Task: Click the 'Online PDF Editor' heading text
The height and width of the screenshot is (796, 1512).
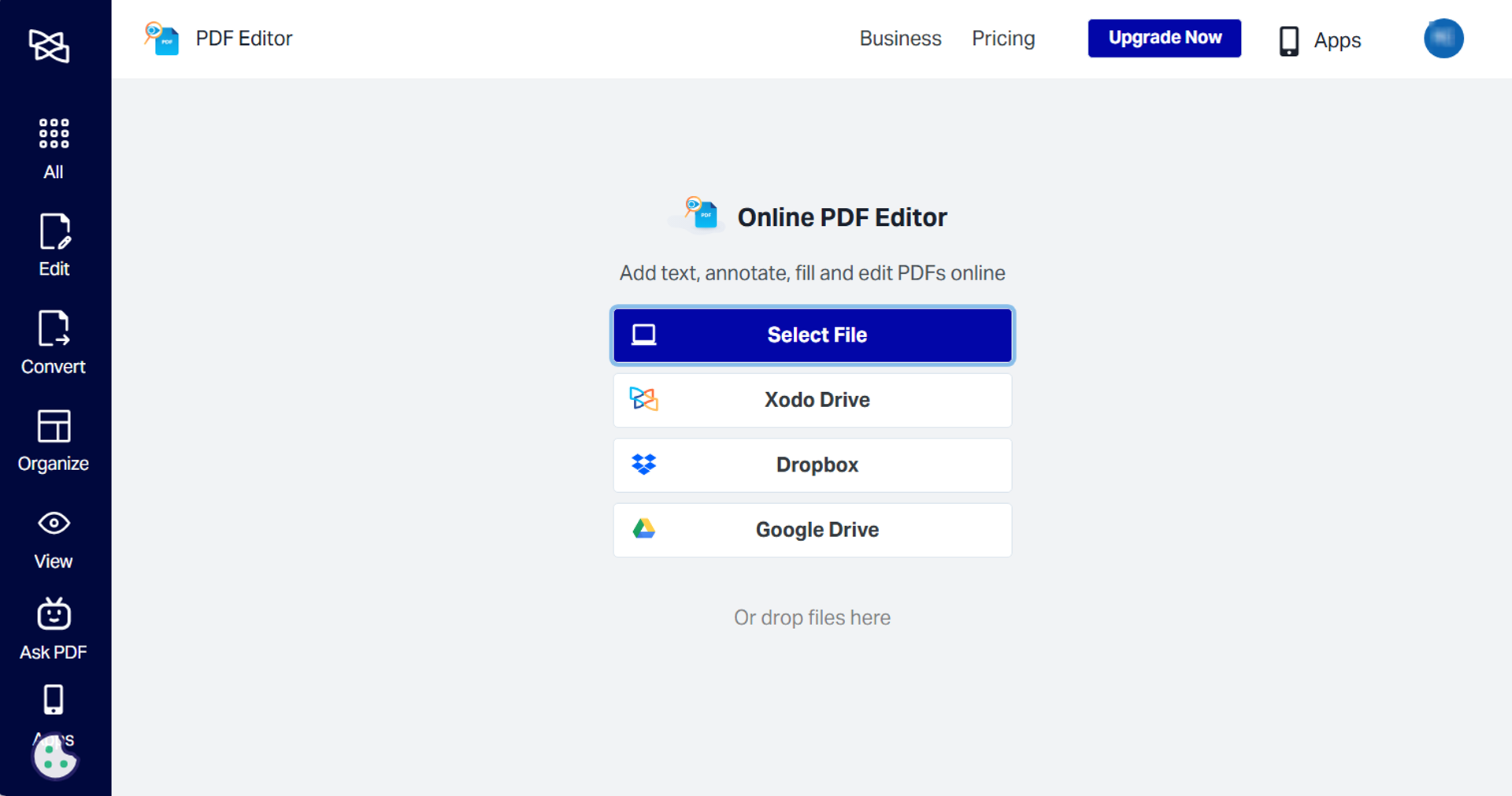Action: tap(842, 217)
